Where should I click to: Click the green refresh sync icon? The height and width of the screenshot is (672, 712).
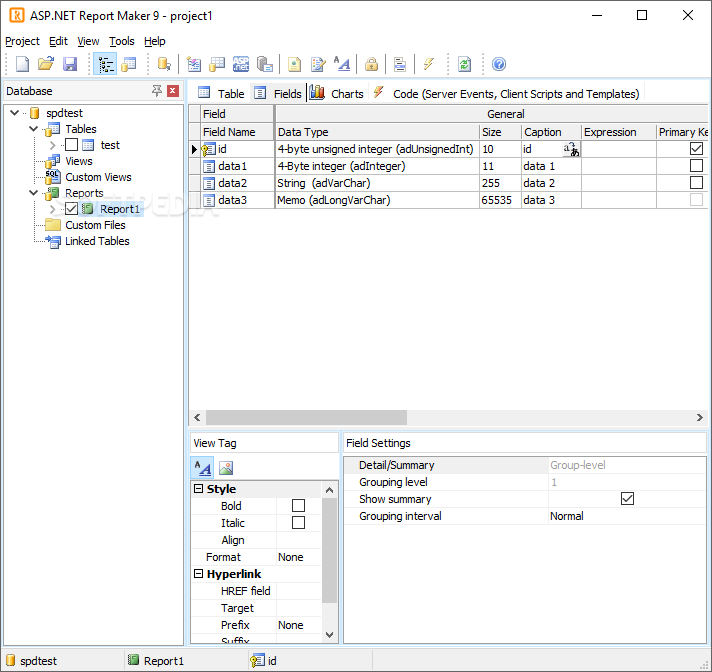click(x=465, y=64)
